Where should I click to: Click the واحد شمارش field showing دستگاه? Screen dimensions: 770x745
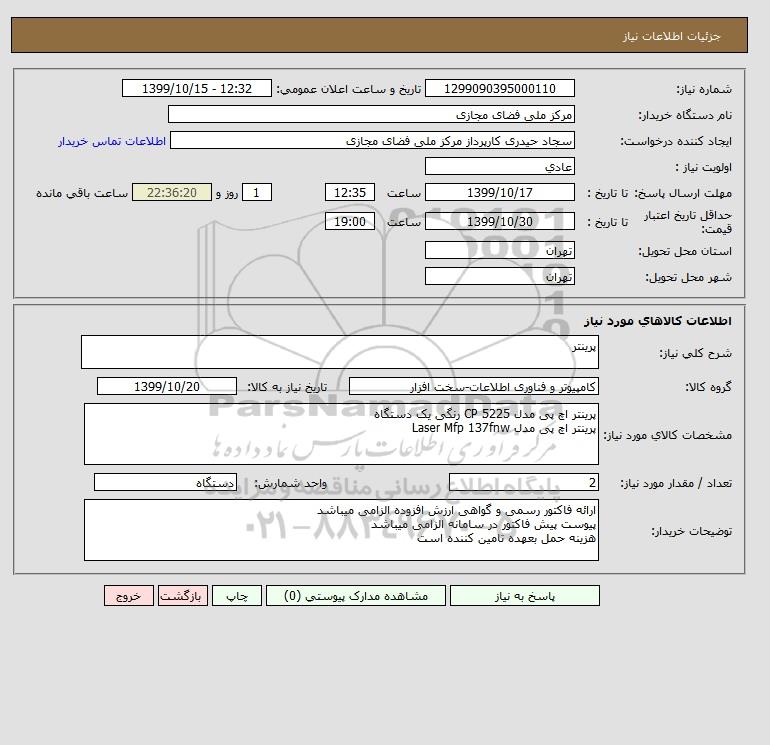[165, 482]
